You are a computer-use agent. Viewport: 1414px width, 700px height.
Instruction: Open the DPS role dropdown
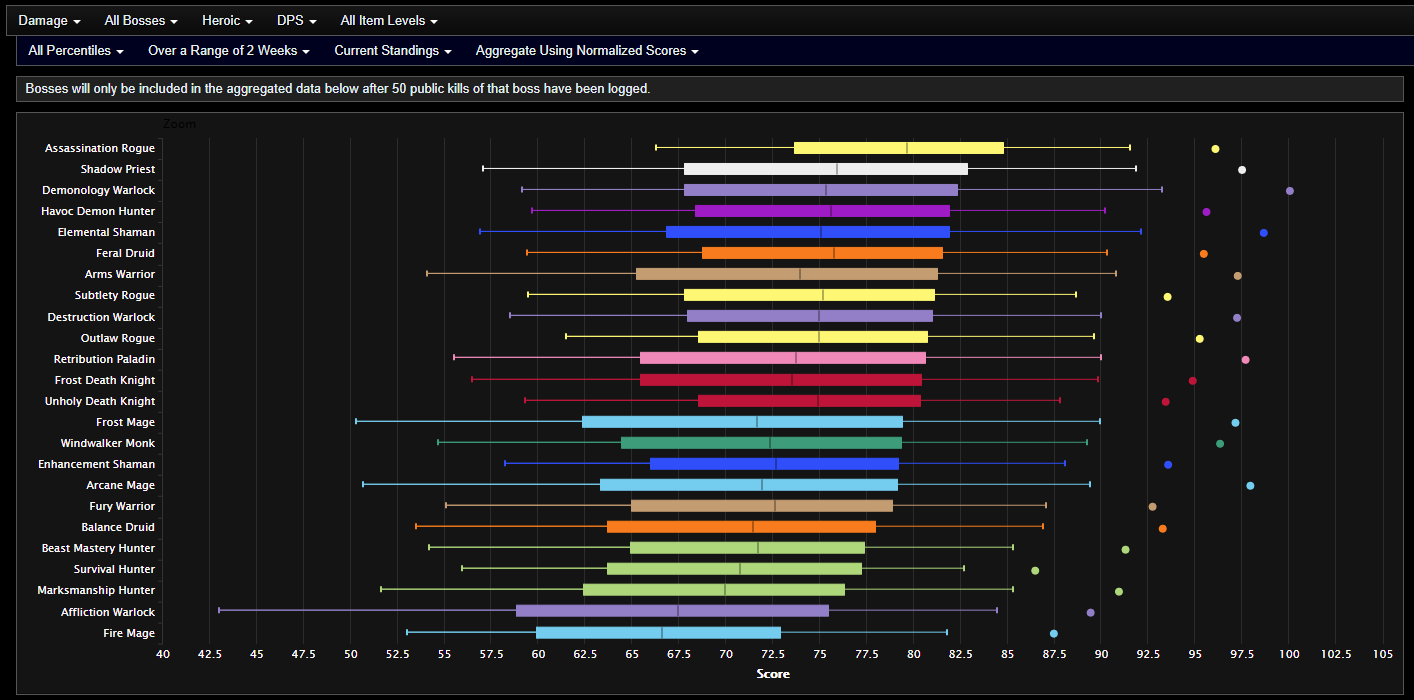coord(297,20)
